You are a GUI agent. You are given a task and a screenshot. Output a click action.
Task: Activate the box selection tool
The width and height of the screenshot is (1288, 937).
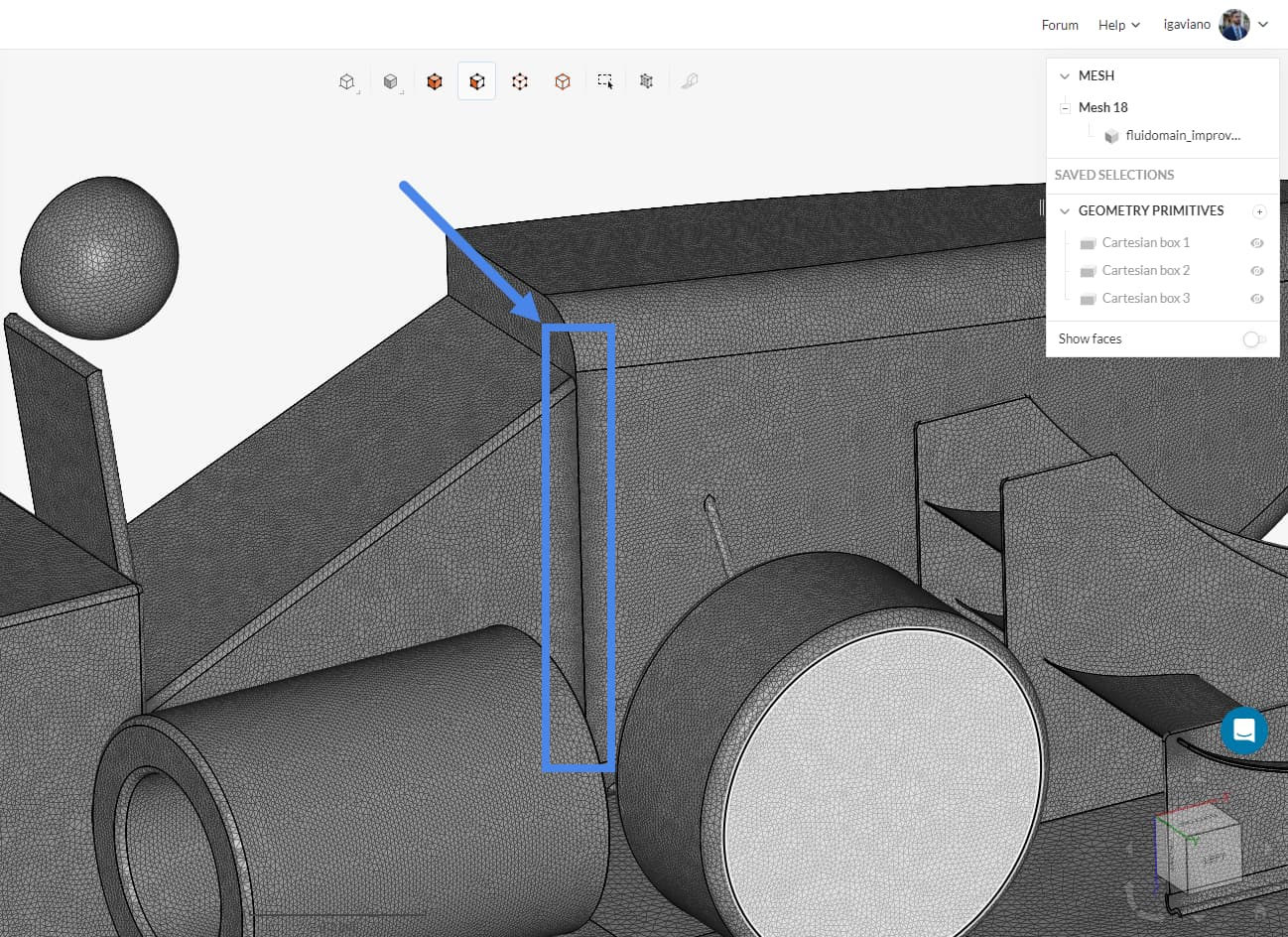605,81
